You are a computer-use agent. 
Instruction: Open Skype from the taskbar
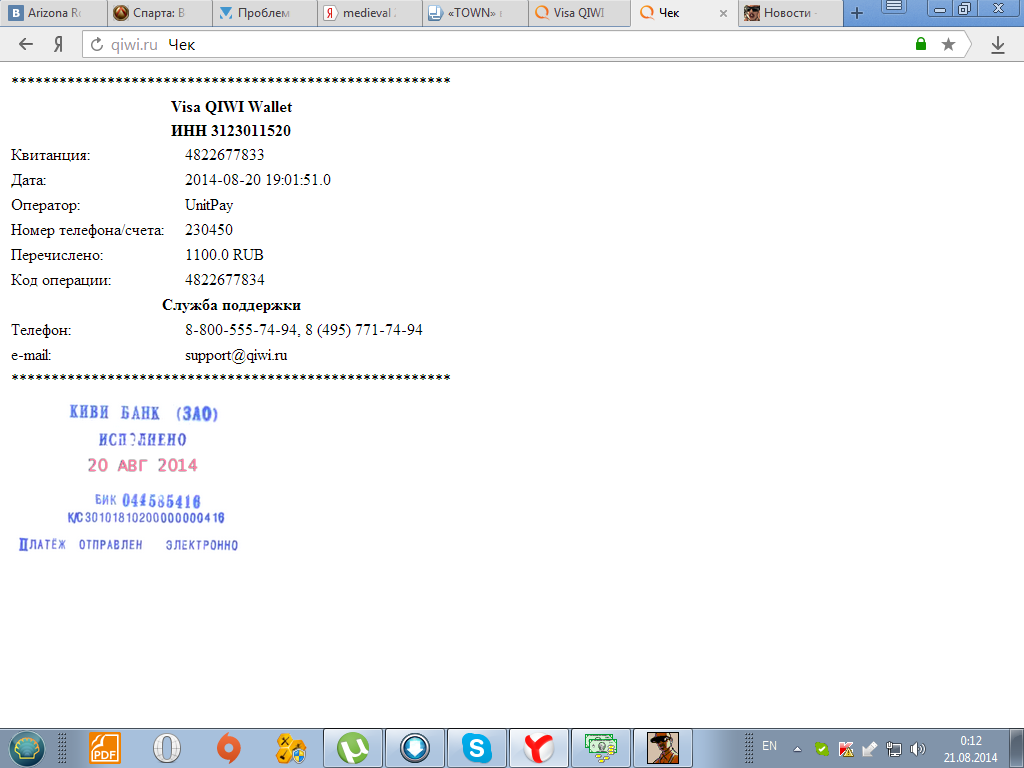pyautogui.click(x=477, y=748)
